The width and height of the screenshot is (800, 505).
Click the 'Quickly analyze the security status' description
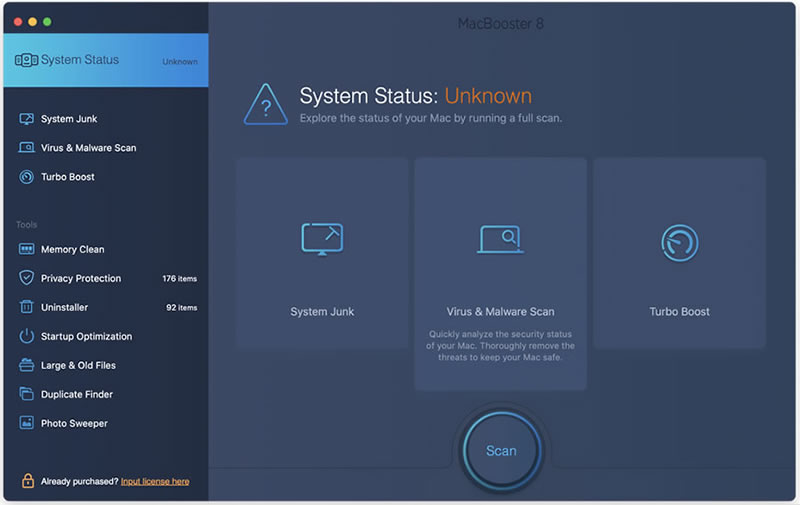point(501,346)
